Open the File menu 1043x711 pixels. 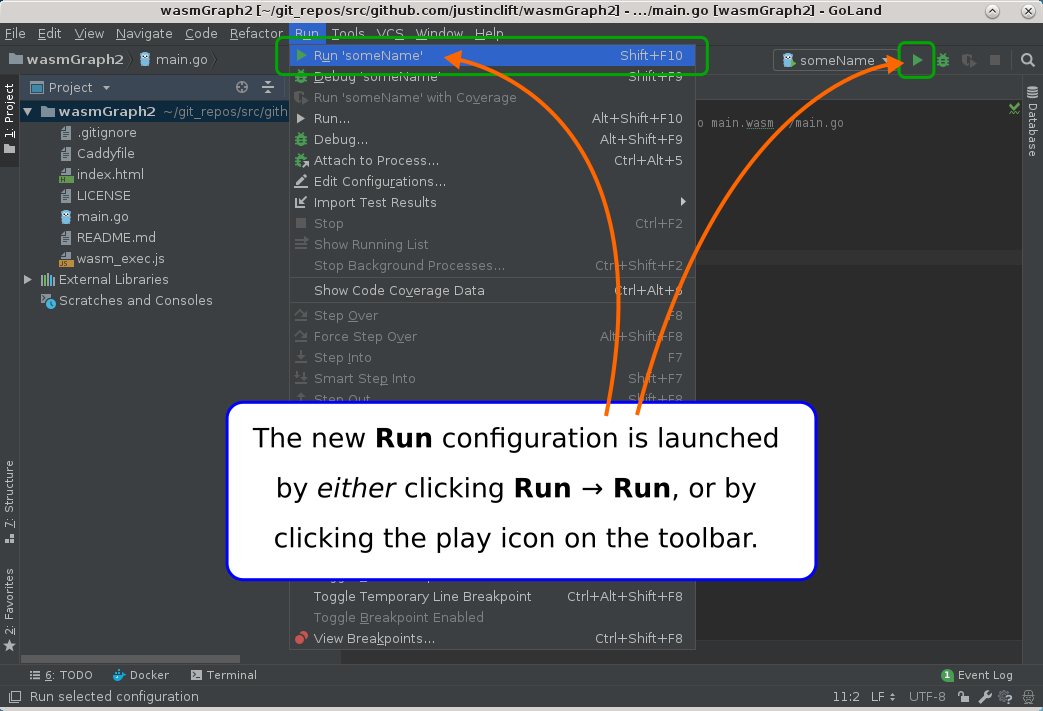15,34
